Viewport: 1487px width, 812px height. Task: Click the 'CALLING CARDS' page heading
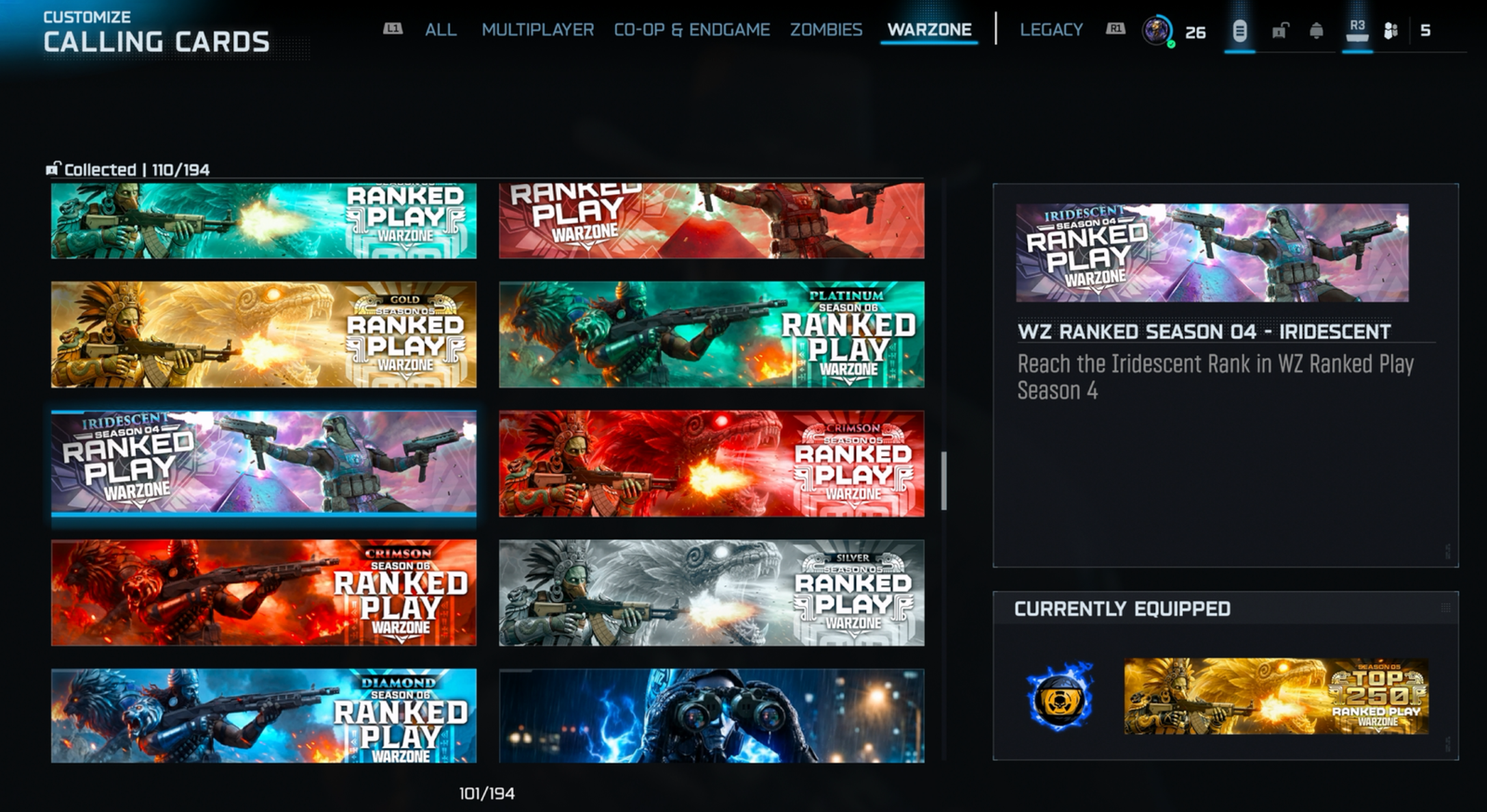click(156, 42)
